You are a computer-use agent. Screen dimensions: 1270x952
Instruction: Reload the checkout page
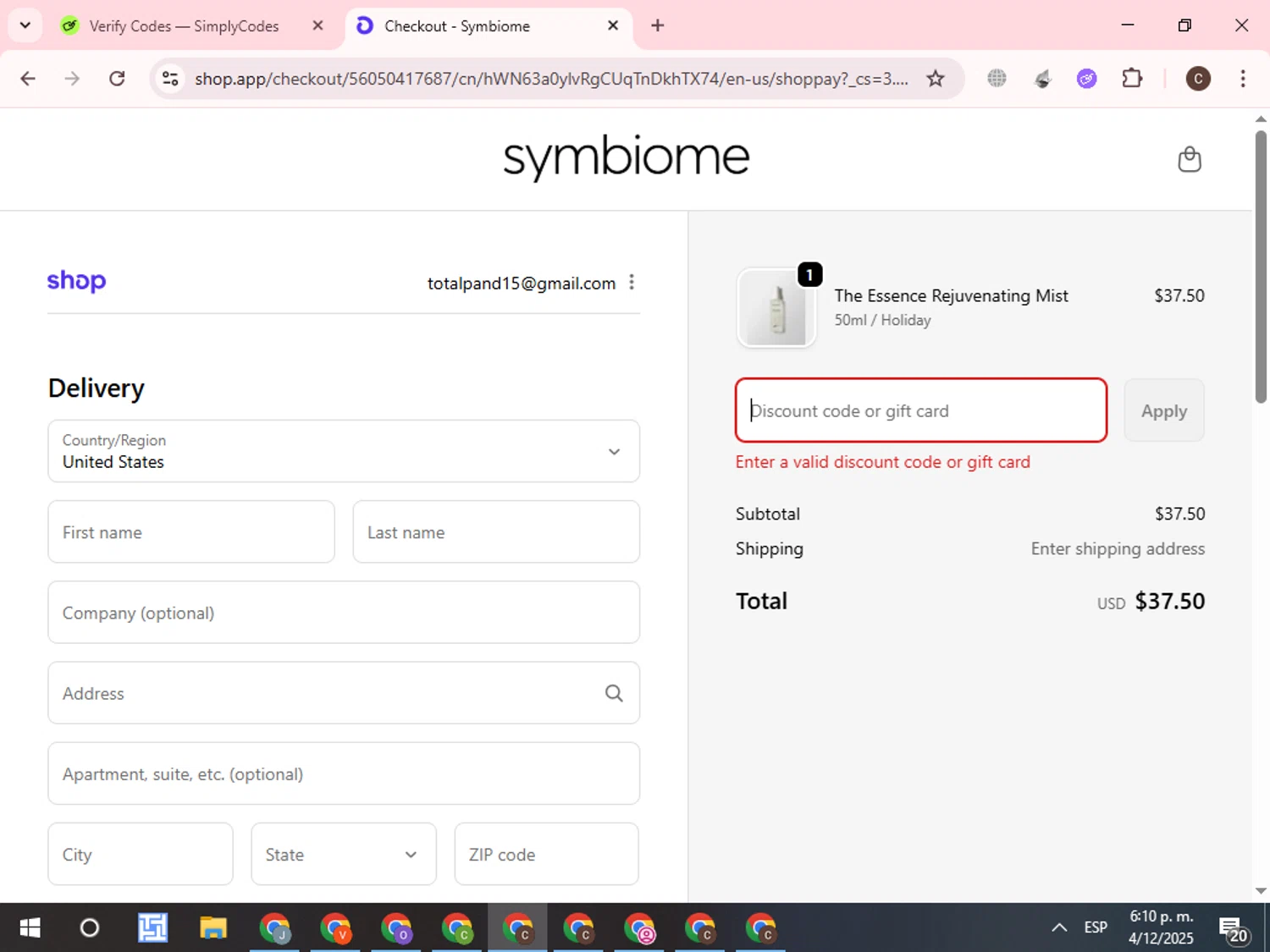(x=117, y=79)
